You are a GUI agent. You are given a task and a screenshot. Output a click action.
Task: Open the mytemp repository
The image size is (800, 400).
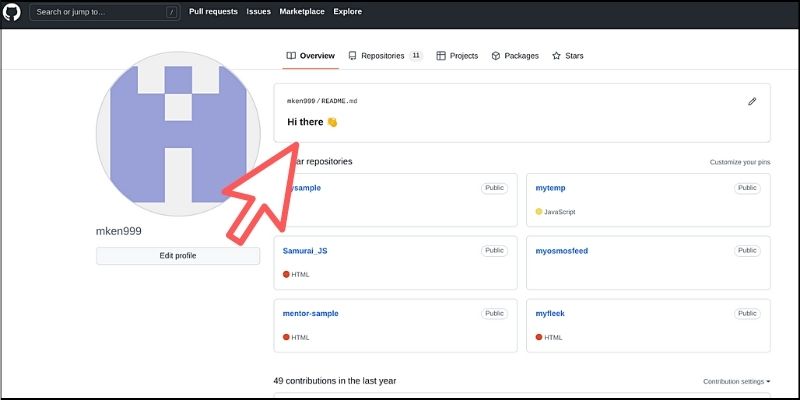pyautogui.click(x=550, y=188)
